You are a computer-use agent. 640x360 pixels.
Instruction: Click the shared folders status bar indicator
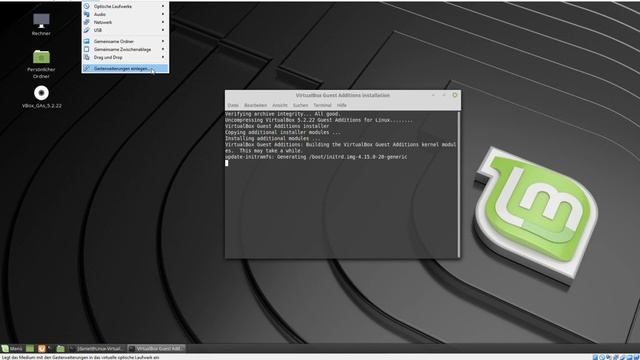(x=629, y=357)
